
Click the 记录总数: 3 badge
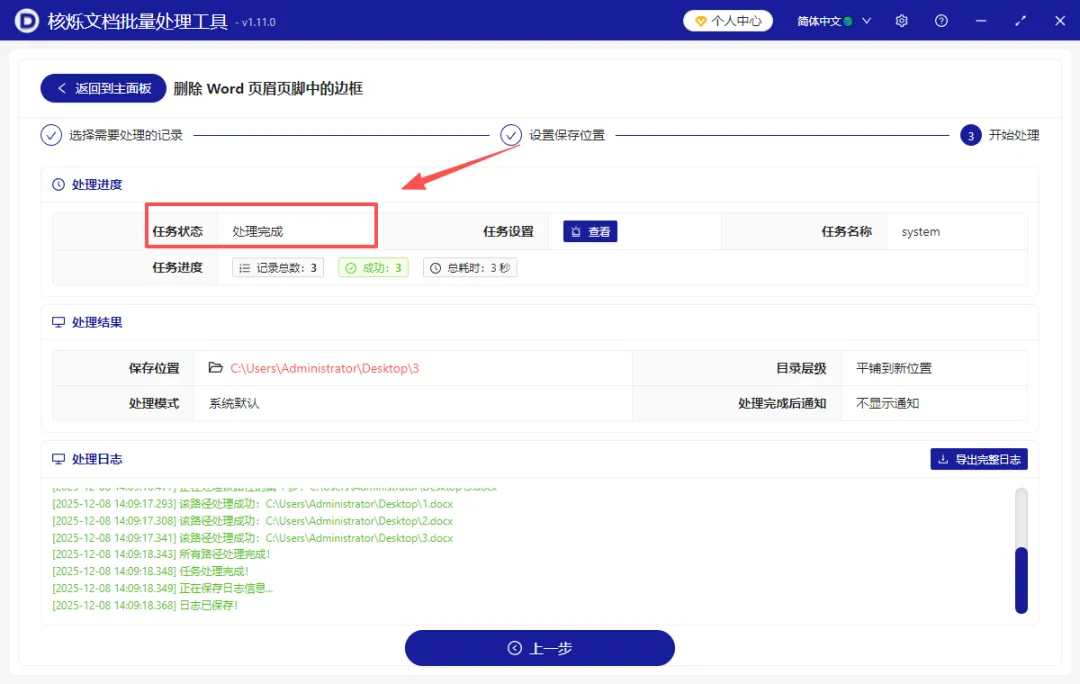[x=278, y=268]
